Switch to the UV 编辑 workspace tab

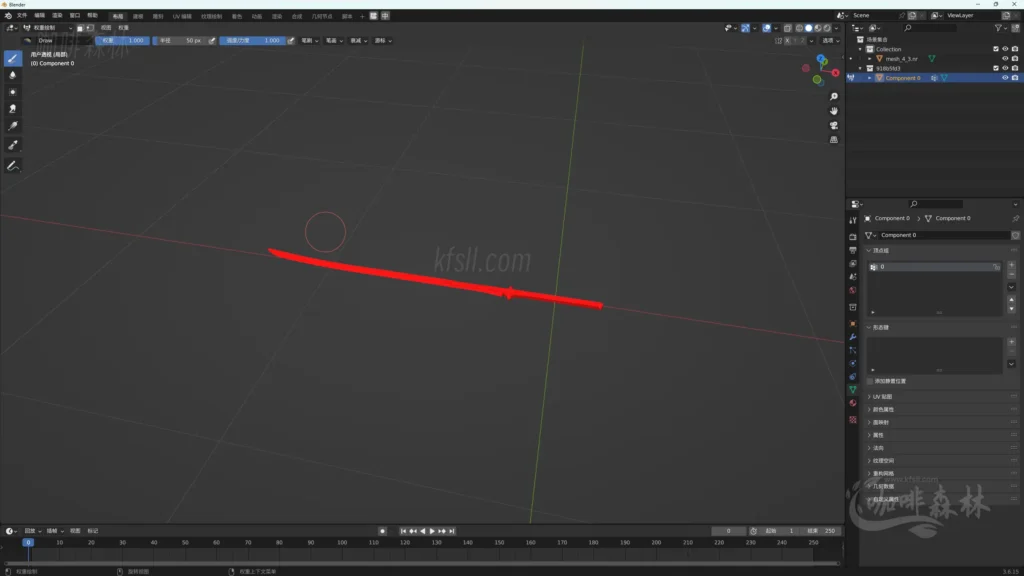click(x=182, y=16)
